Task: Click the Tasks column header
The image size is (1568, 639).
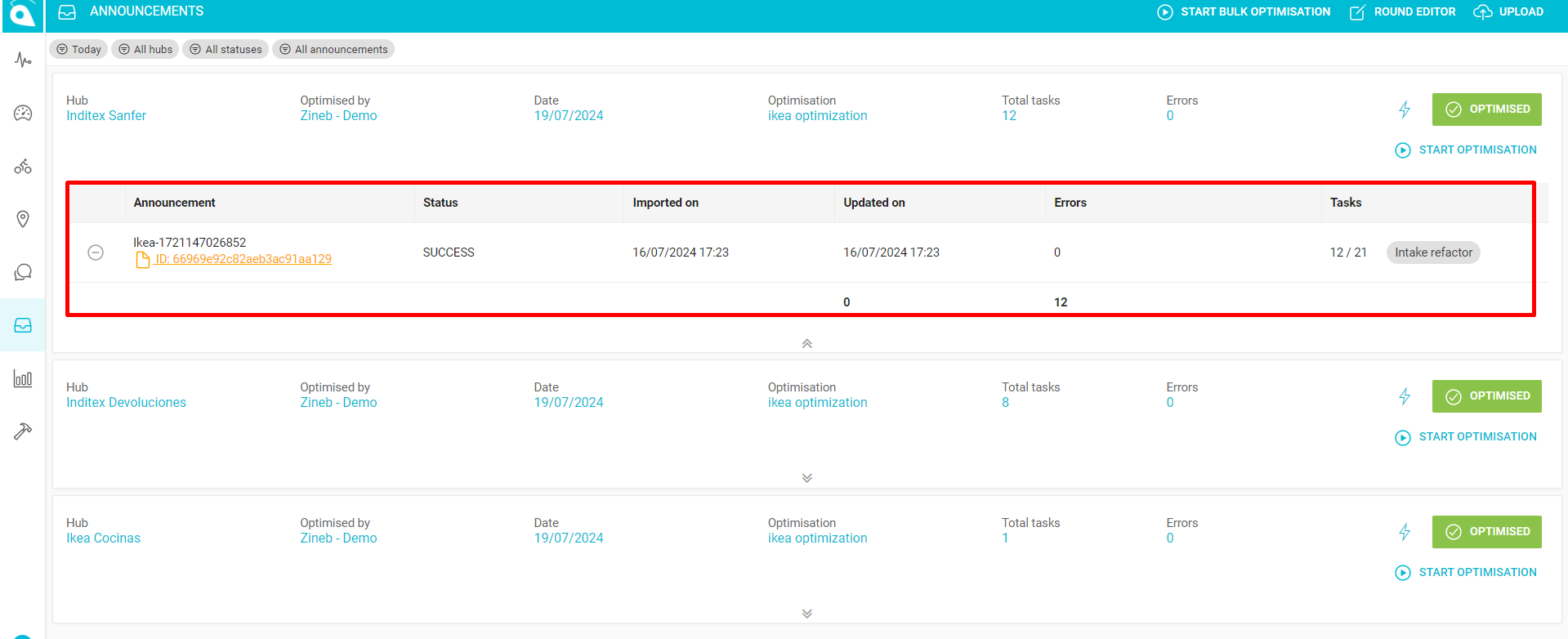Action: [1346, 203]
